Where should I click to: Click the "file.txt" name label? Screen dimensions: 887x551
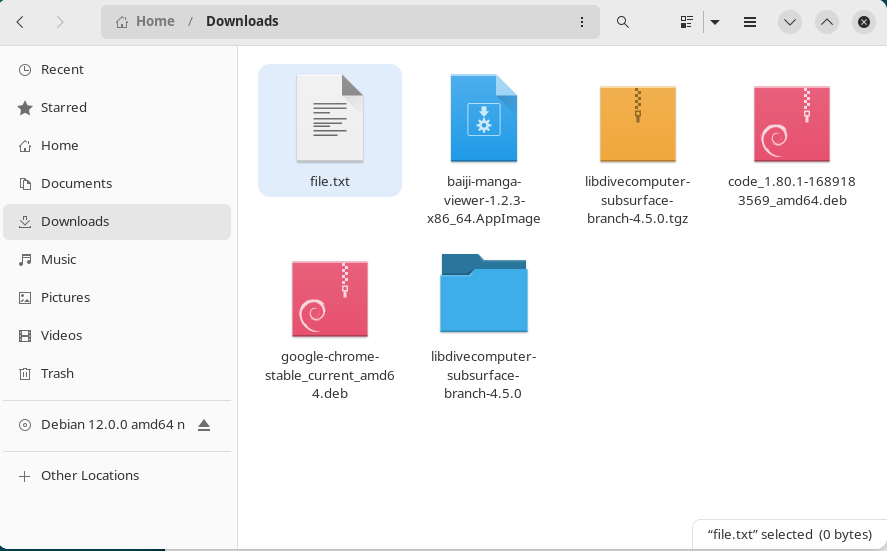[x=330, y=182]
